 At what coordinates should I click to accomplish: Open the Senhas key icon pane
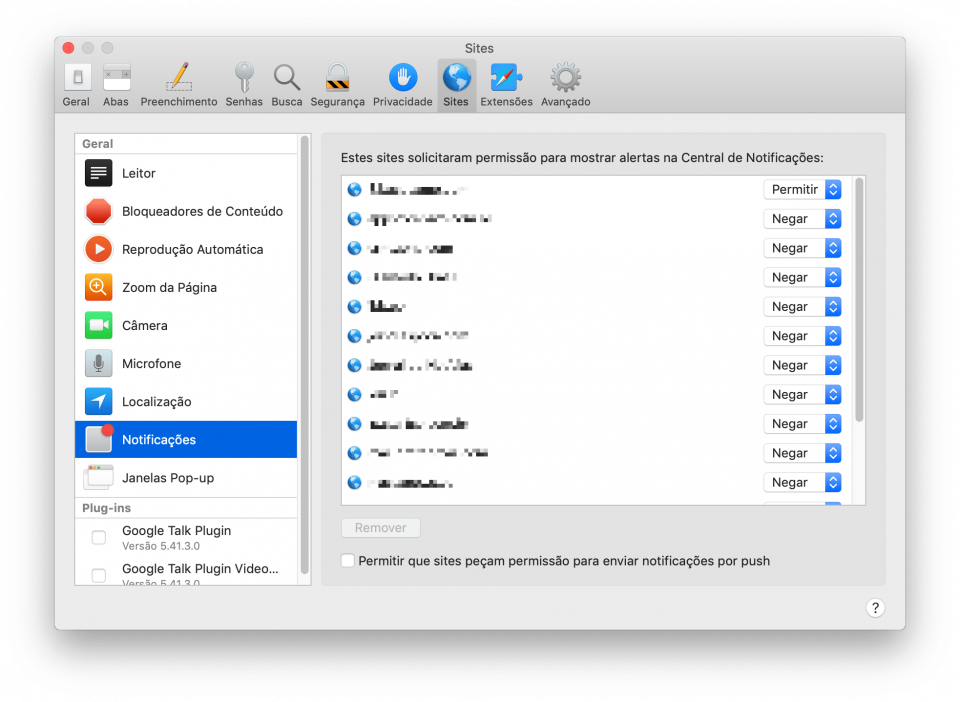pos(244,79)
